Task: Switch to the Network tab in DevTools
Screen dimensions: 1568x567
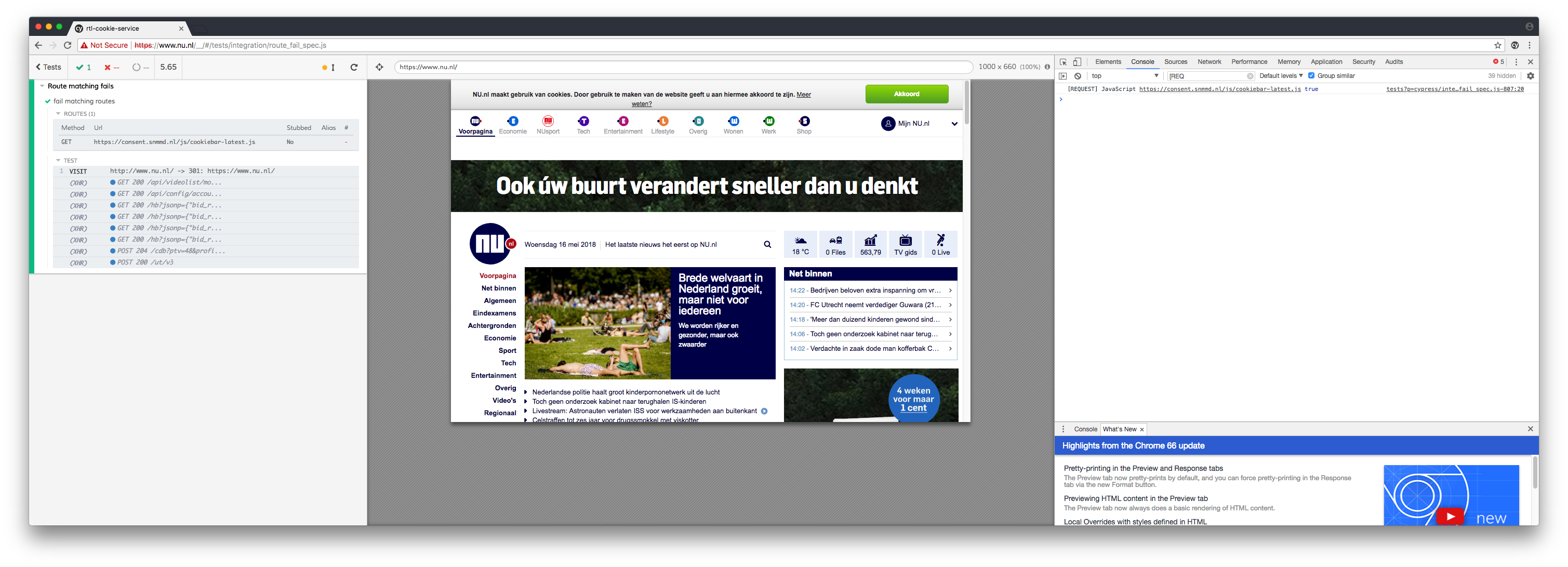Action: pos(1209,61)
